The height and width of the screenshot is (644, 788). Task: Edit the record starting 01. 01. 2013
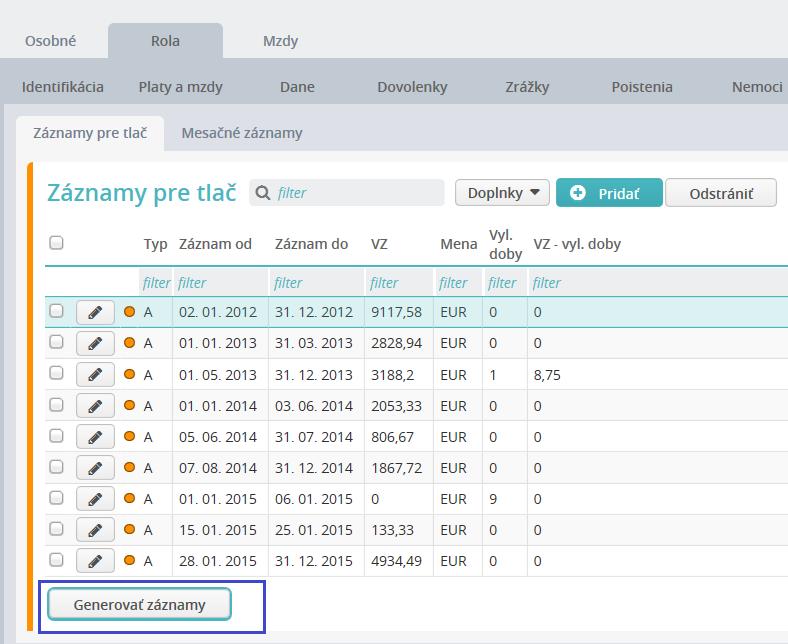(x=95, y=344)
